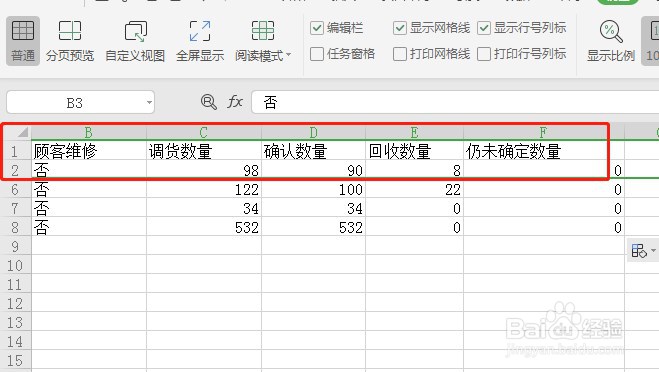Click the cell containing 98
The height and width of the screenshot is (372, 659).
coord(204,170)
